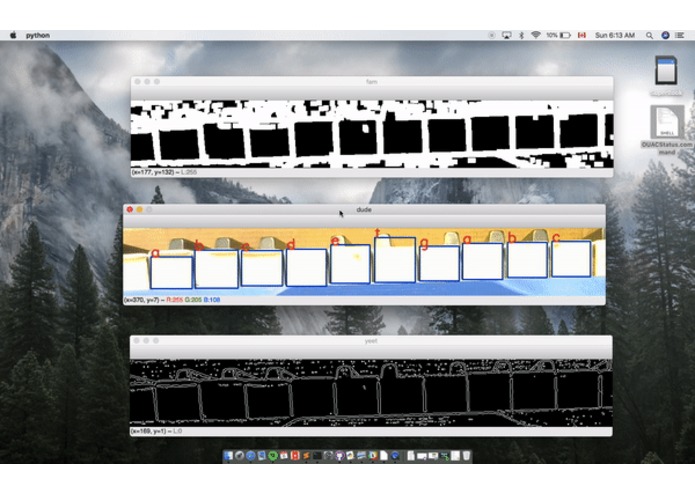
Task: Click the fam window pixel coordinates status text
Action: click(x=153, y=172)
